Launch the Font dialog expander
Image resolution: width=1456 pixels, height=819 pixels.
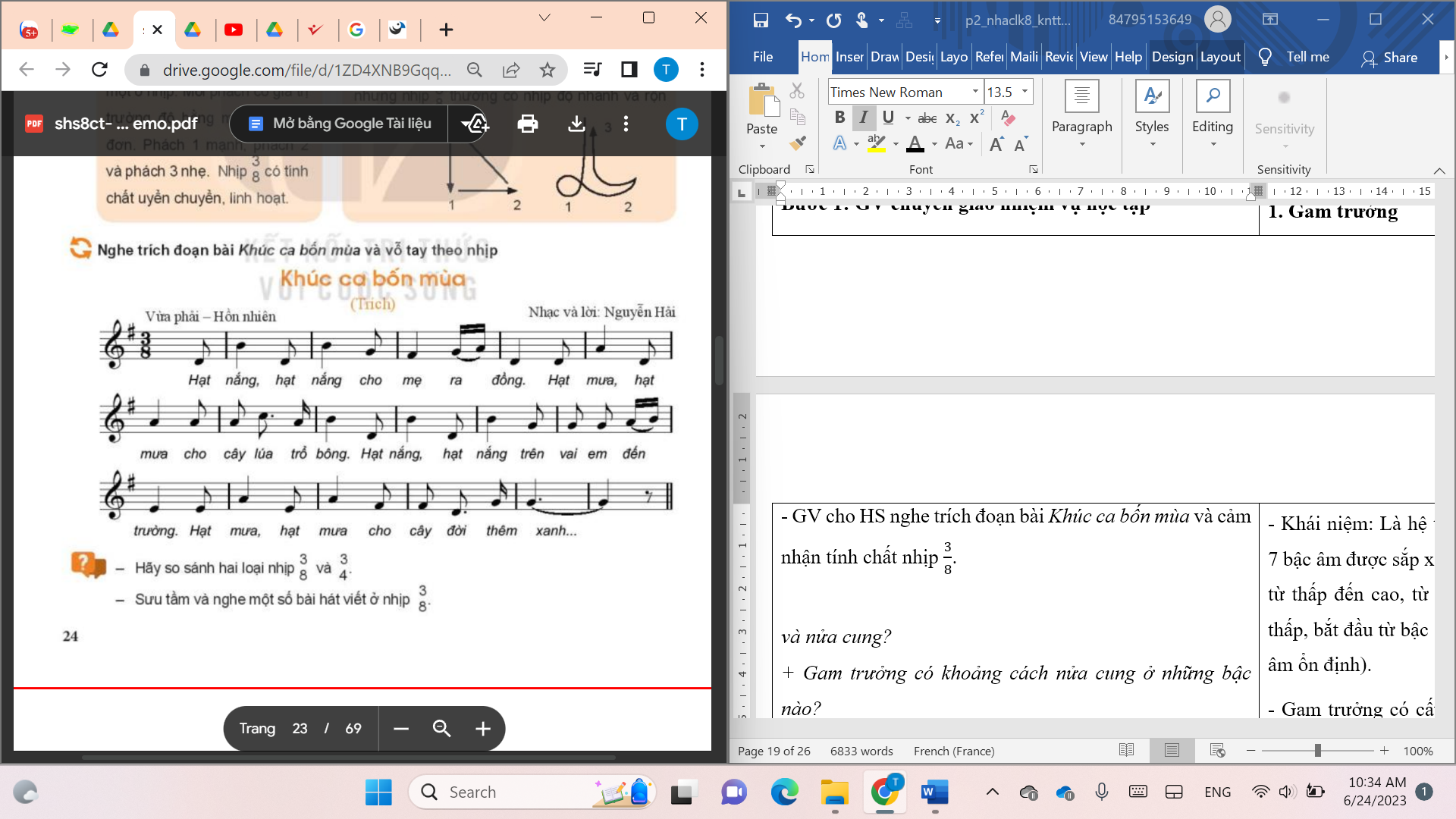[1033, 169]
